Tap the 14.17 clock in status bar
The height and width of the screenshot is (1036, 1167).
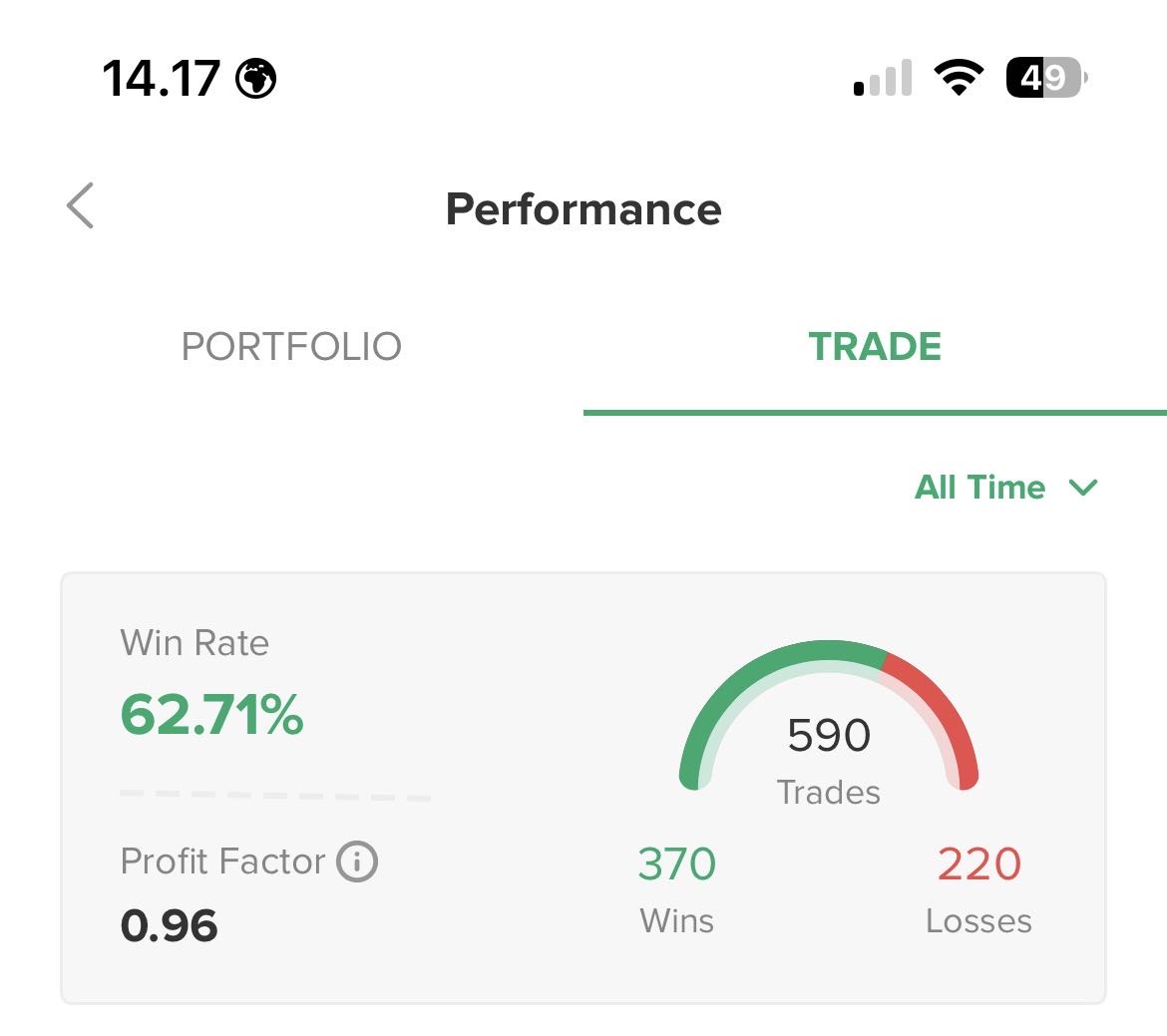pyautogui.click(x=161, y=78)
